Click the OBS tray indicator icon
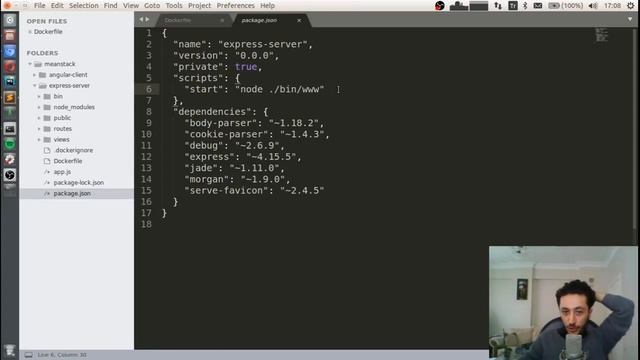The width and height of the screenshot is (640, 360). click(440, 6)
